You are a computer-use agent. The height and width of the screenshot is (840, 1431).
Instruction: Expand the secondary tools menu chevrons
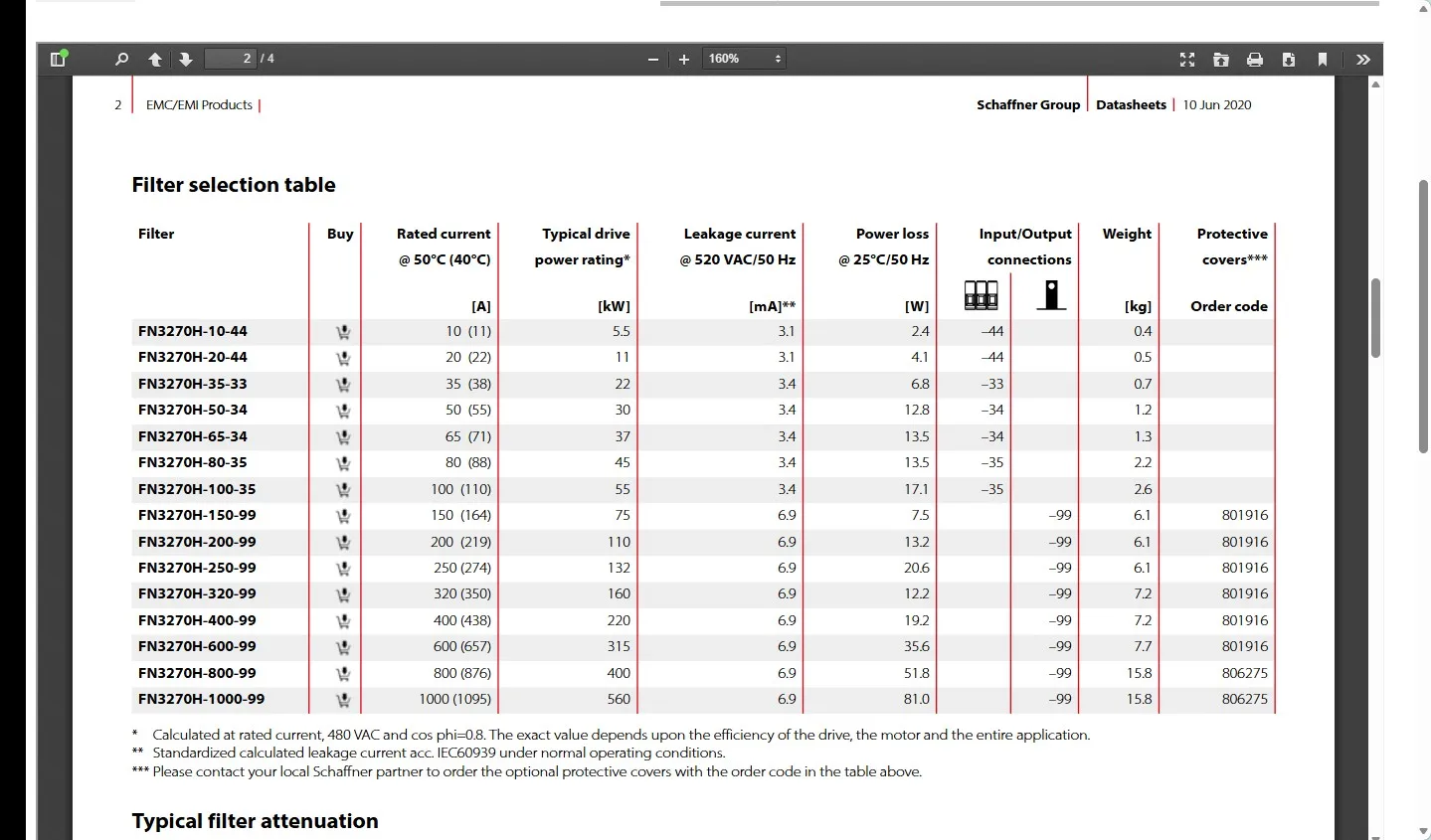(1363, 60)
